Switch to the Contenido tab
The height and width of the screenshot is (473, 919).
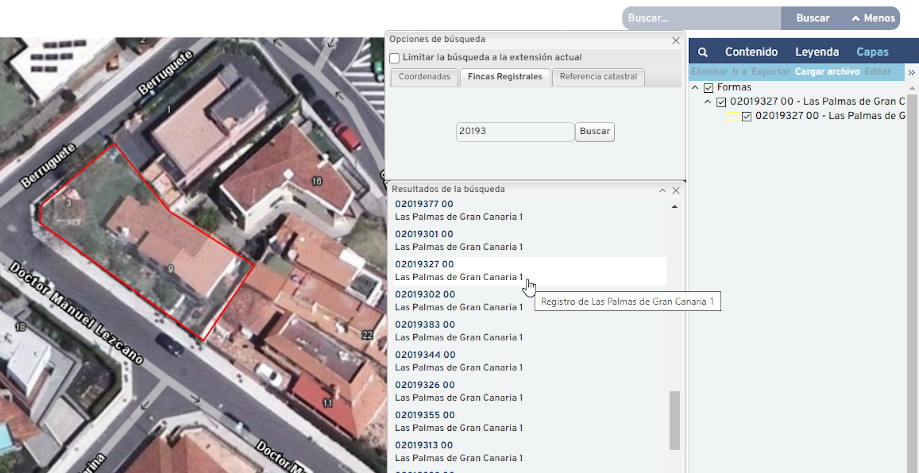click(751, 52)
